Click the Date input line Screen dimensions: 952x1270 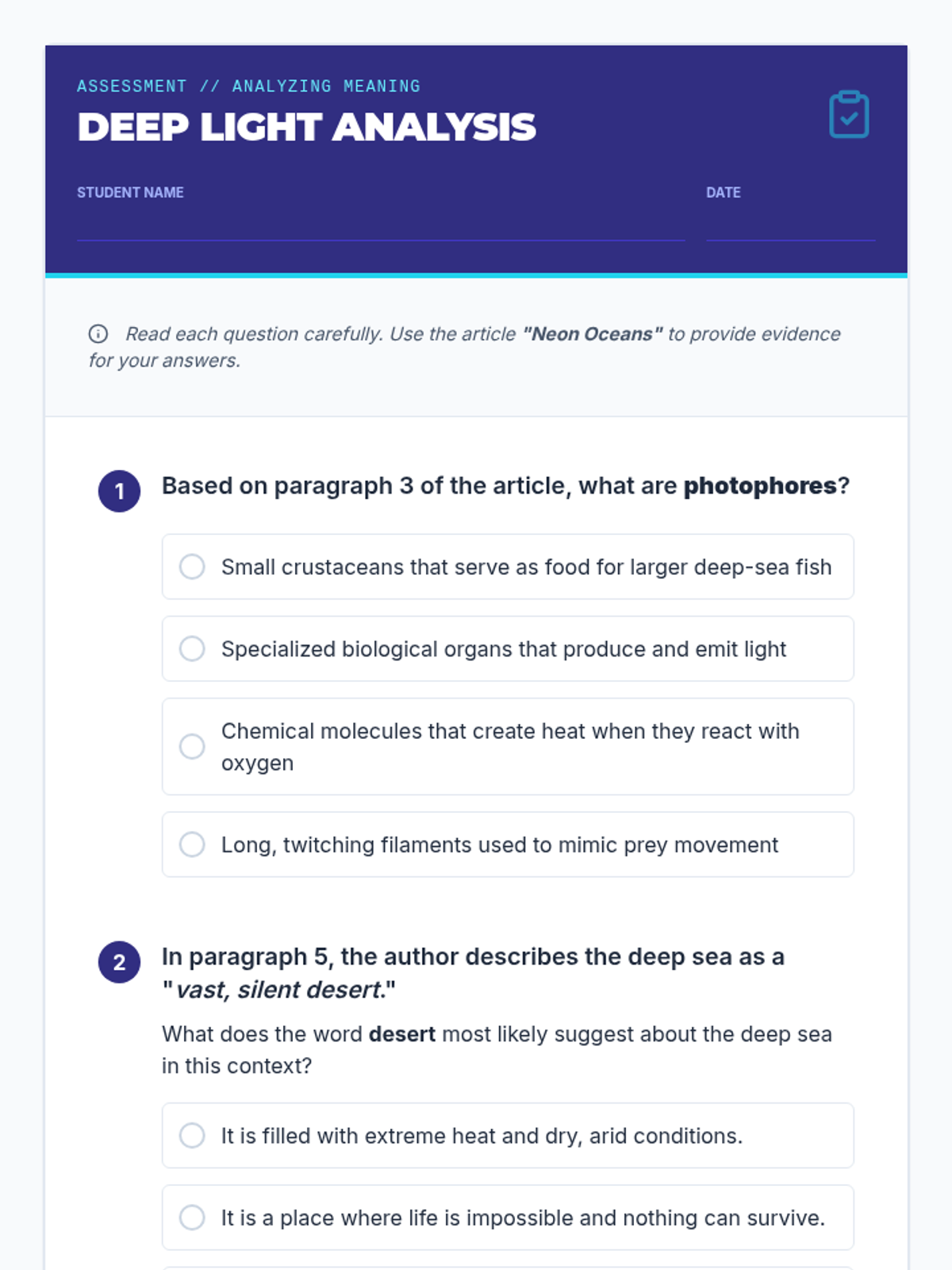tap(791, 225)
